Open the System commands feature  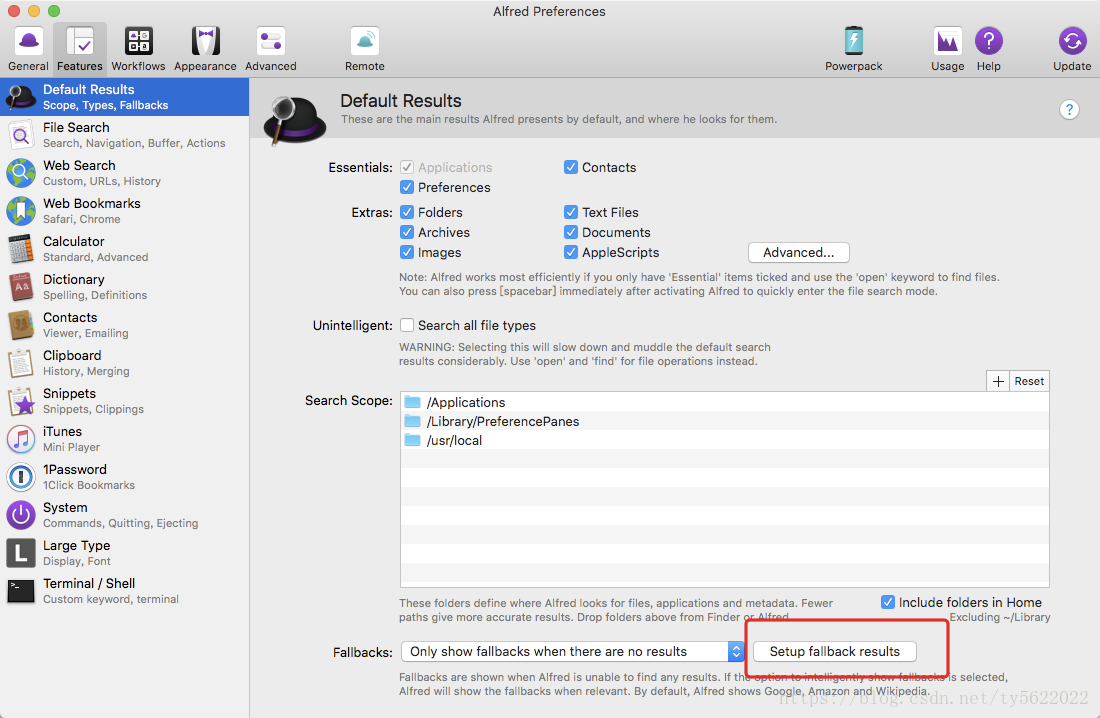click(124, 514)
